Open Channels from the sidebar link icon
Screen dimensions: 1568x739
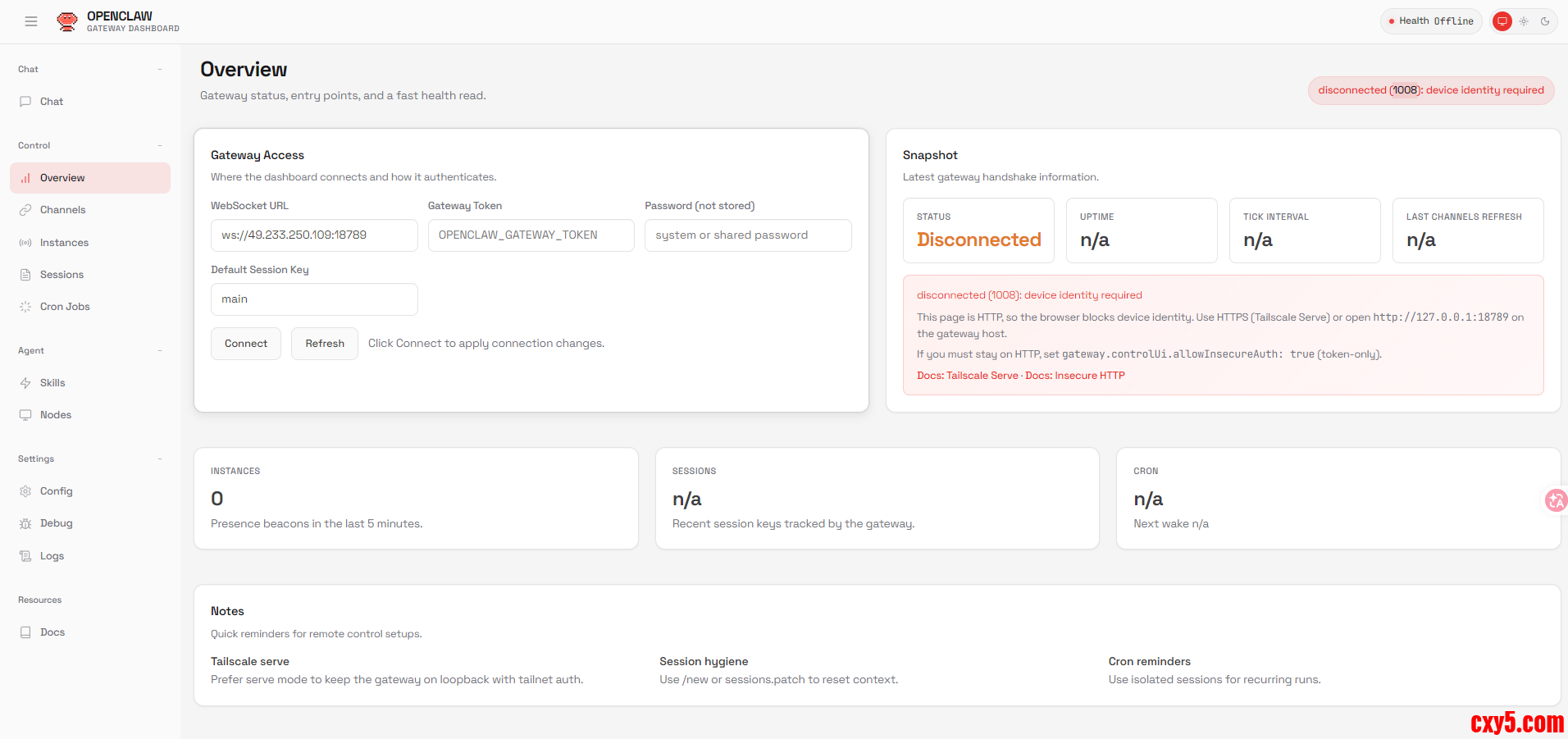25,210
